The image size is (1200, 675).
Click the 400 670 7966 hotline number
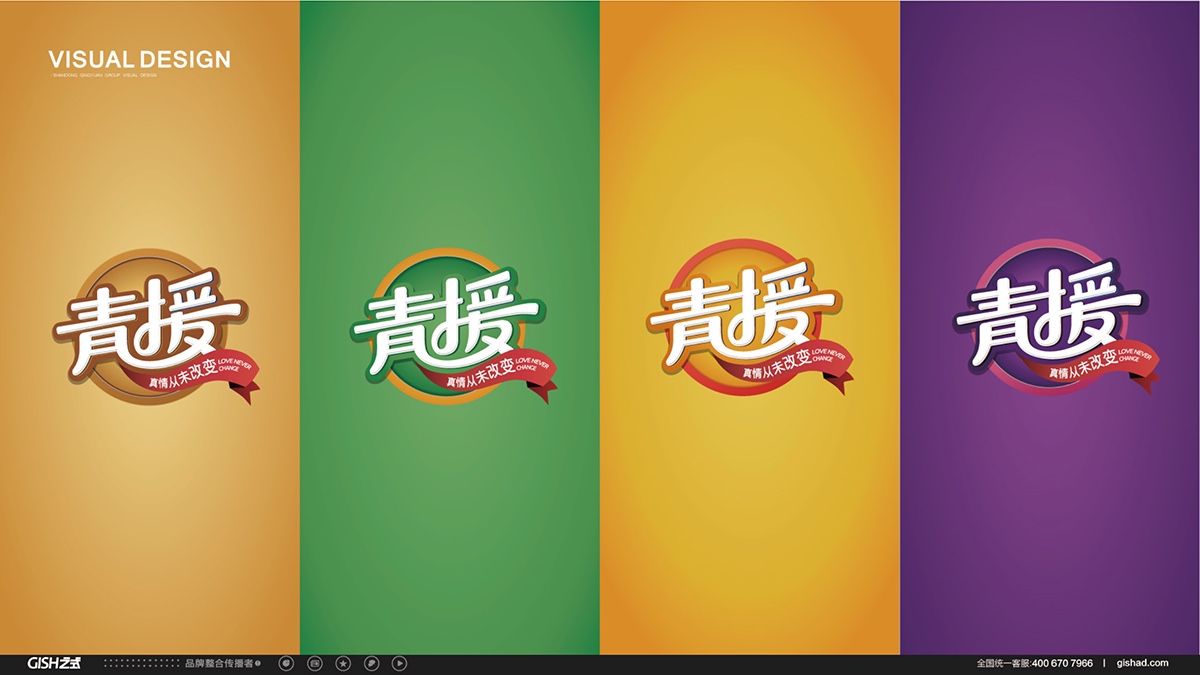coord(1061,663)
